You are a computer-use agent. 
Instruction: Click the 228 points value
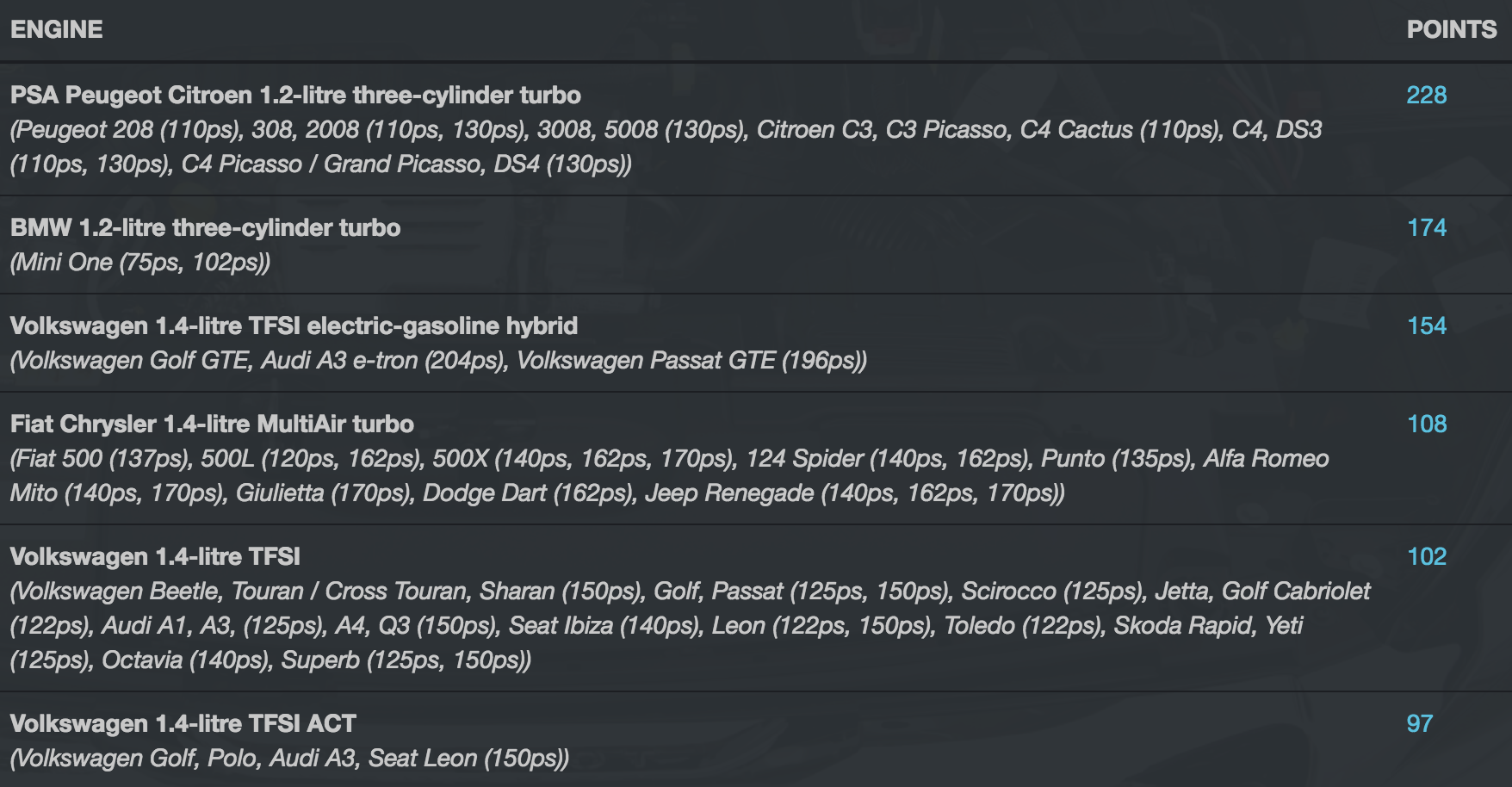pyautogui.click(x=1426, y=95)
